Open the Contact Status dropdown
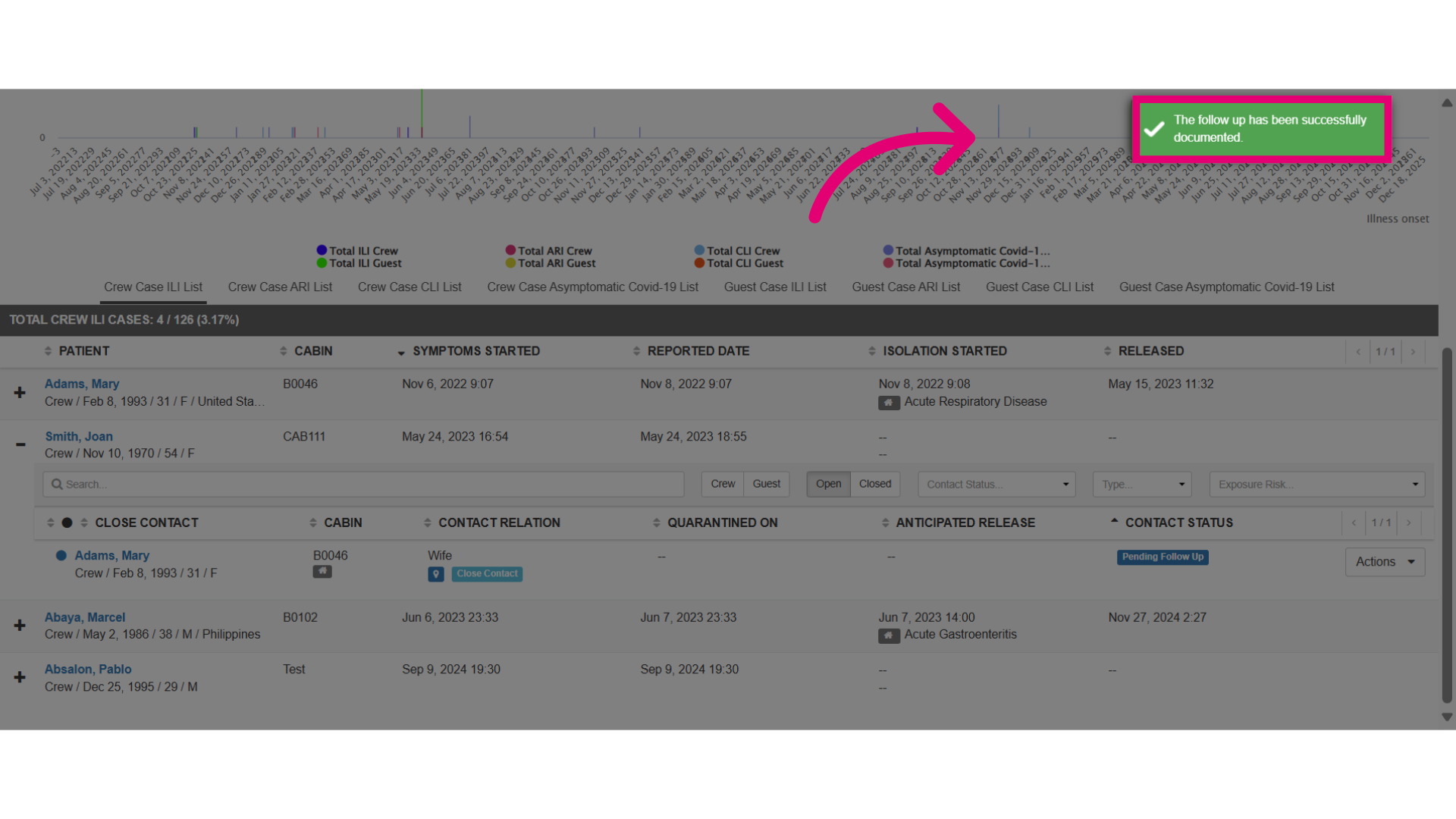 pyautogui.click(x=996, y=485)
